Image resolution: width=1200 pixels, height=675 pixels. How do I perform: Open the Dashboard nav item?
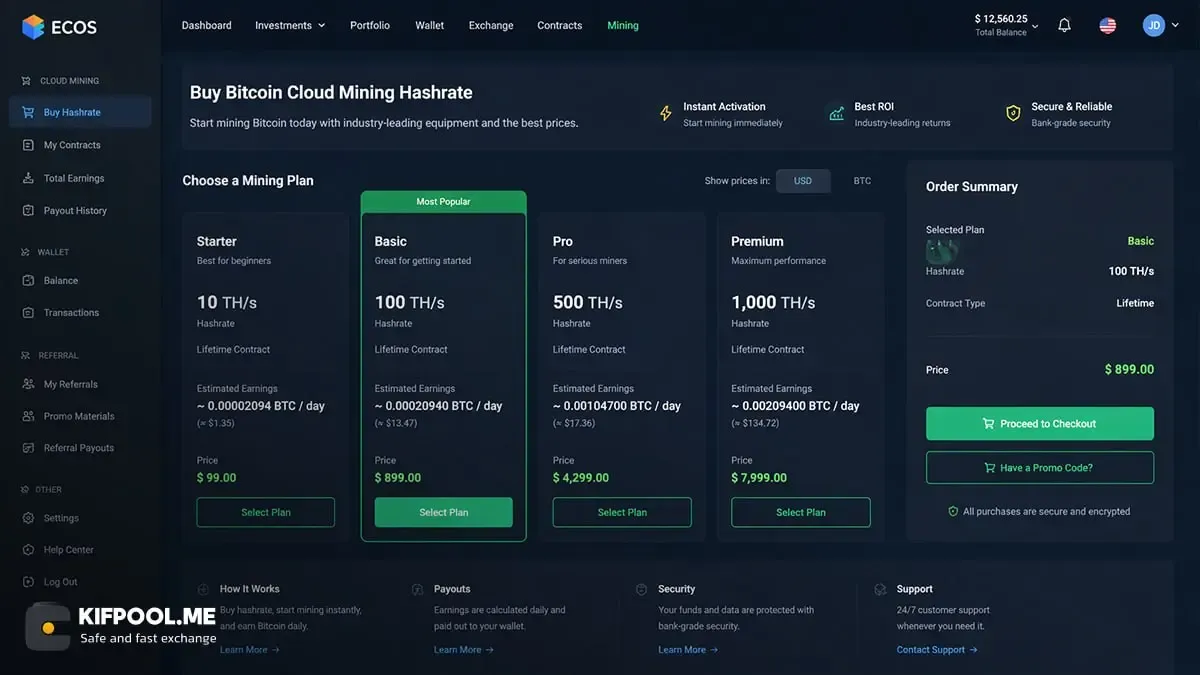[x=207, y=25]
